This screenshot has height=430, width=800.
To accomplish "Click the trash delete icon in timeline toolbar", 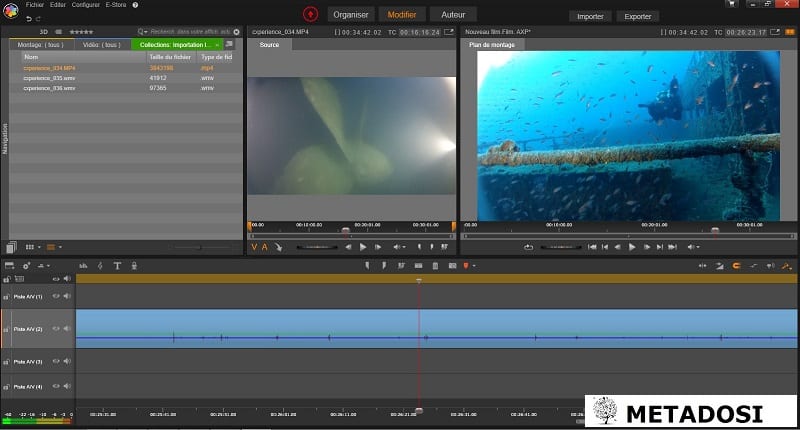I will [x=435, y=266].
